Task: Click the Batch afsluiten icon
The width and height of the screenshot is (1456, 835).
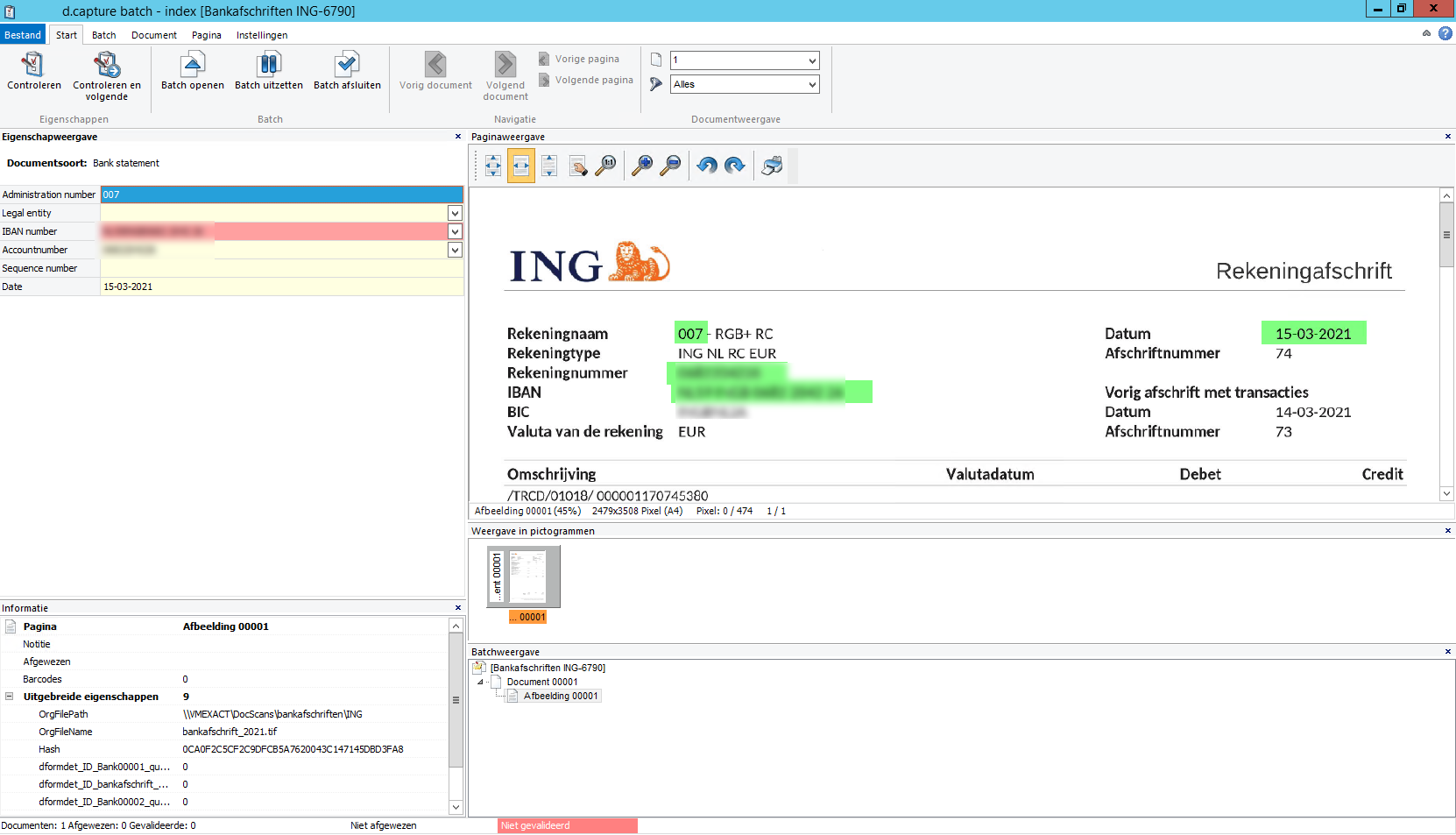Action: 347,65
